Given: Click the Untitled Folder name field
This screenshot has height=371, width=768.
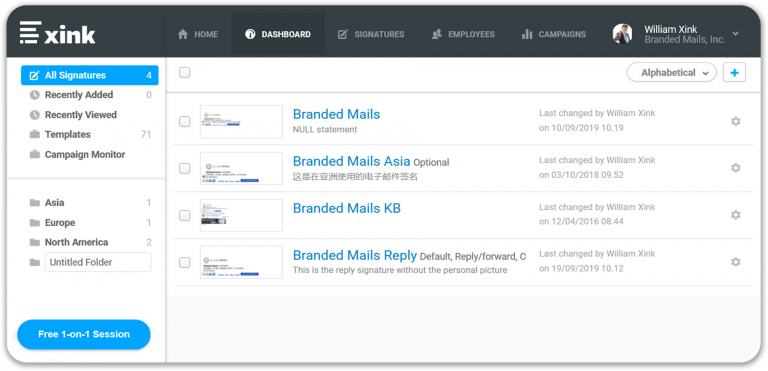Looking at the screenshot, I should pyautogui.click(x=98, y=262).
